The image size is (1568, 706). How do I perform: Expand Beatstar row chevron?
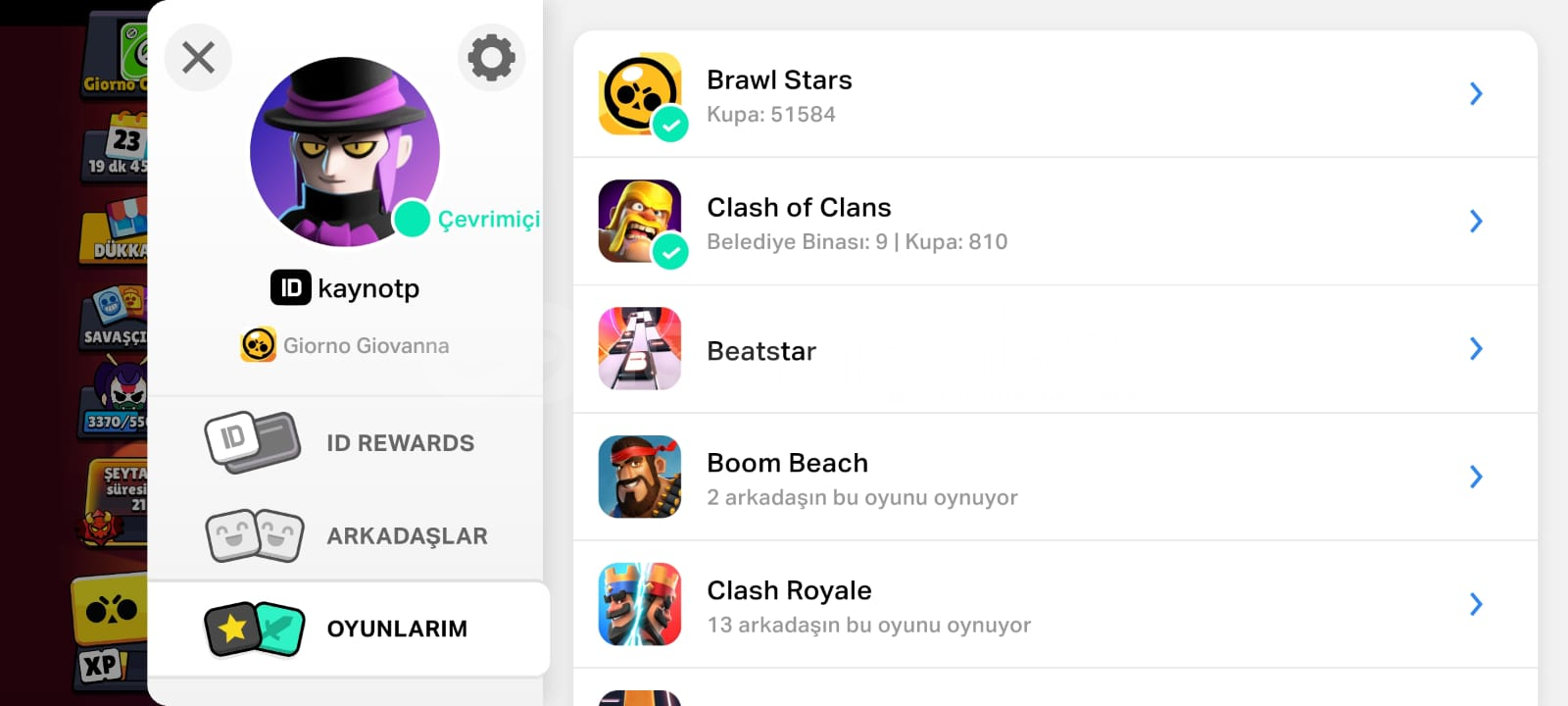(1476, 349)
